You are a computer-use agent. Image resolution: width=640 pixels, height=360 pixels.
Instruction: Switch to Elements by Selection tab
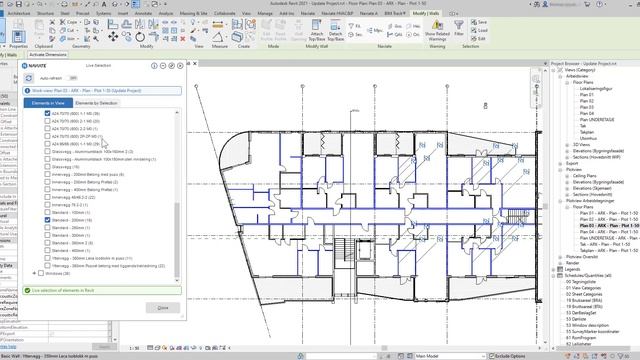[x=96, y=103]
